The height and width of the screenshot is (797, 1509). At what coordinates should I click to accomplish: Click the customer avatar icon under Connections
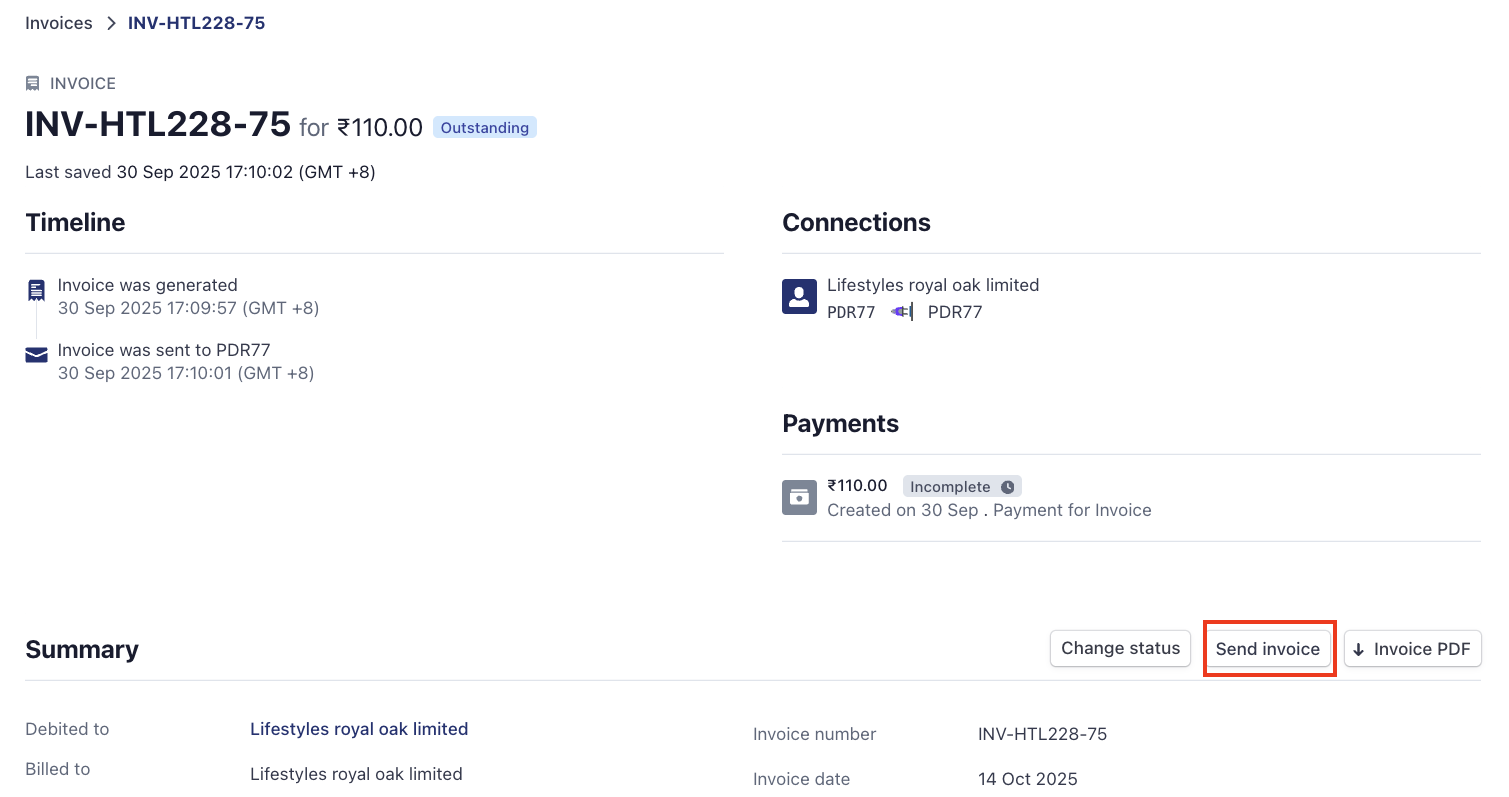click(x=799, y=297)
